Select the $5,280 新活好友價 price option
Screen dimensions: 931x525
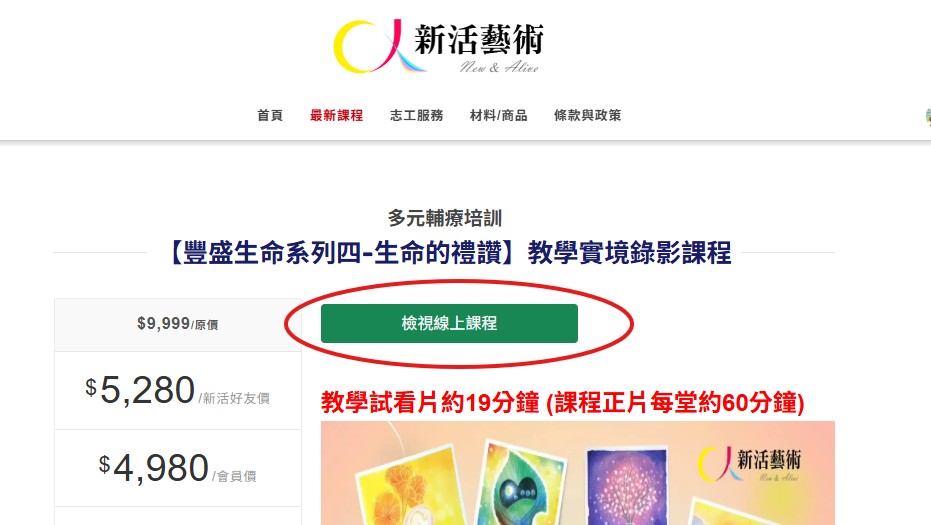click(x=178, y=390)
